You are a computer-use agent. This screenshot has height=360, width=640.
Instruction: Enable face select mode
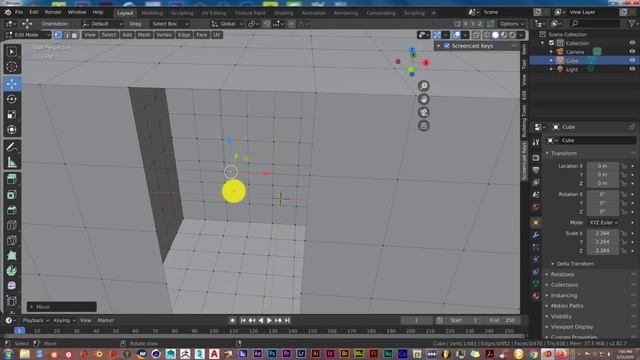75,35
